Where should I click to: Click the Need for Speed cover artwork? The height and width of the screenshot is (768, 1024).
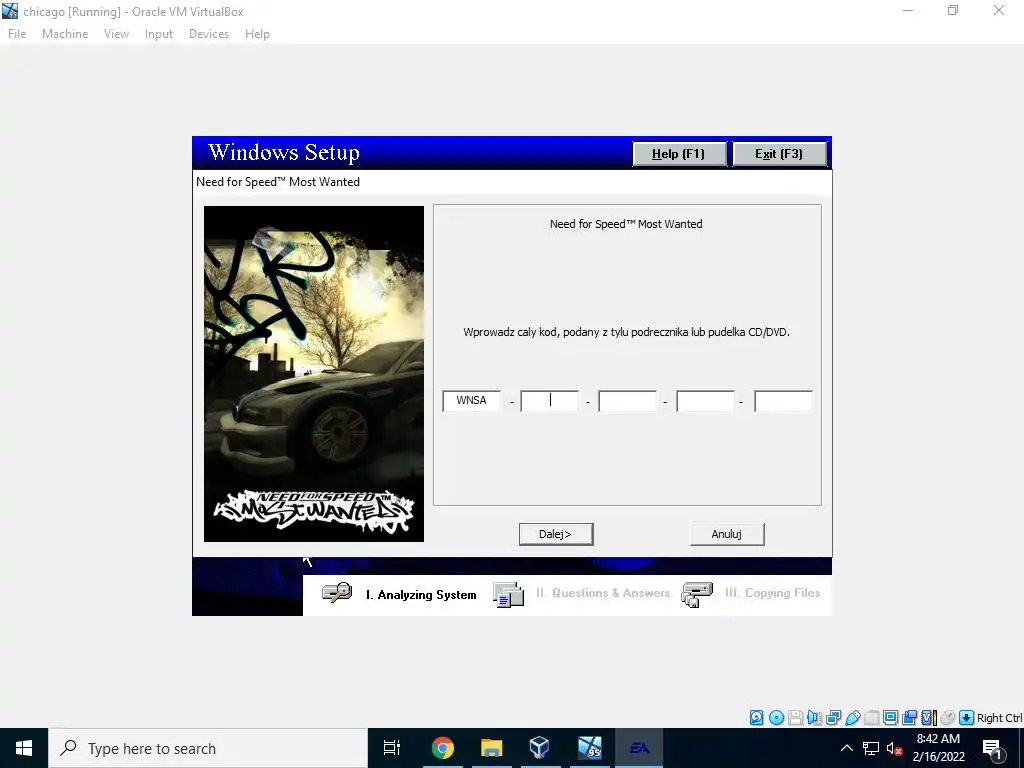tap(313, 374)
